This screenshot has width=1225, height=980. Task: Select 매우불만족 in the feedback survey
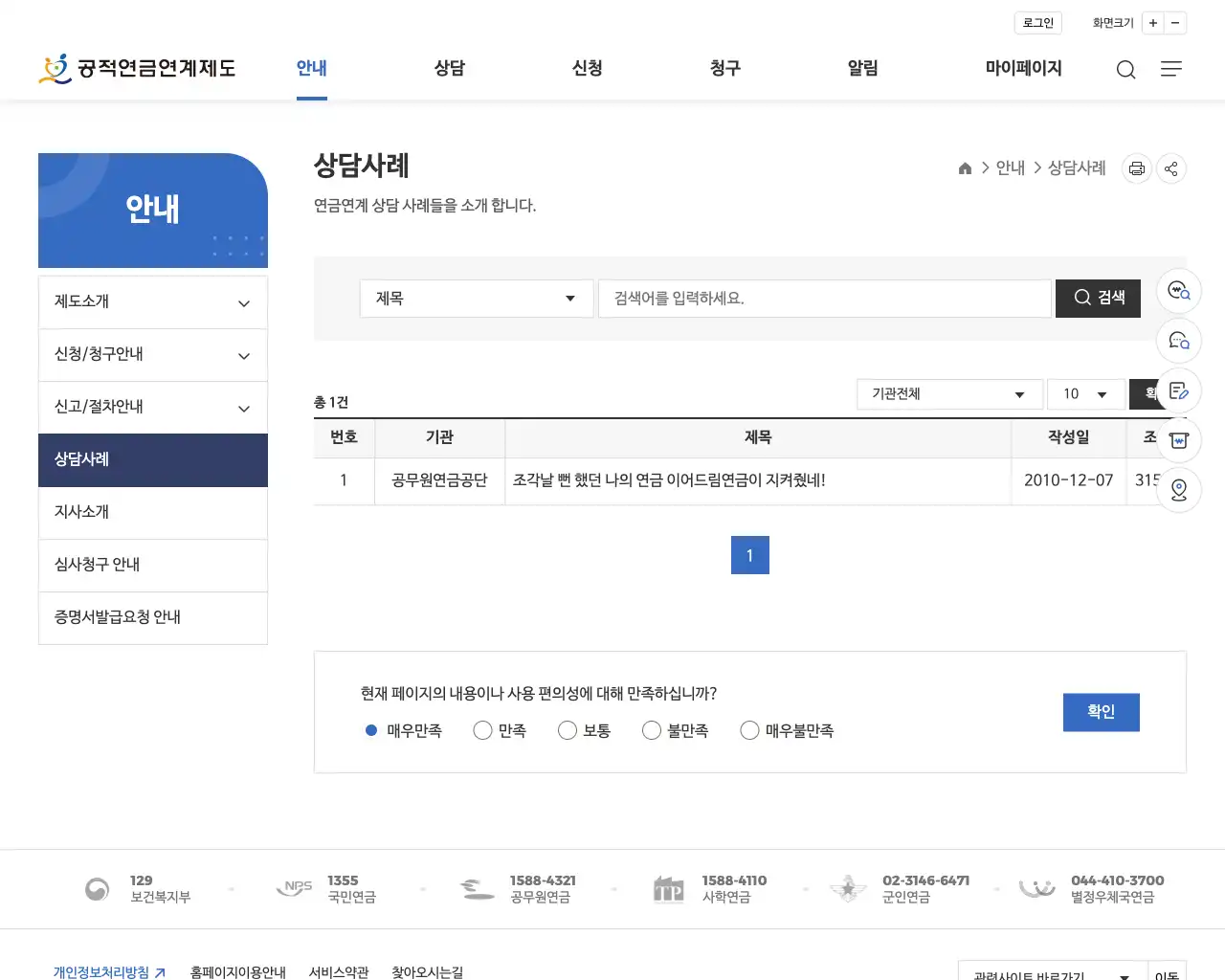pos(749,729)
